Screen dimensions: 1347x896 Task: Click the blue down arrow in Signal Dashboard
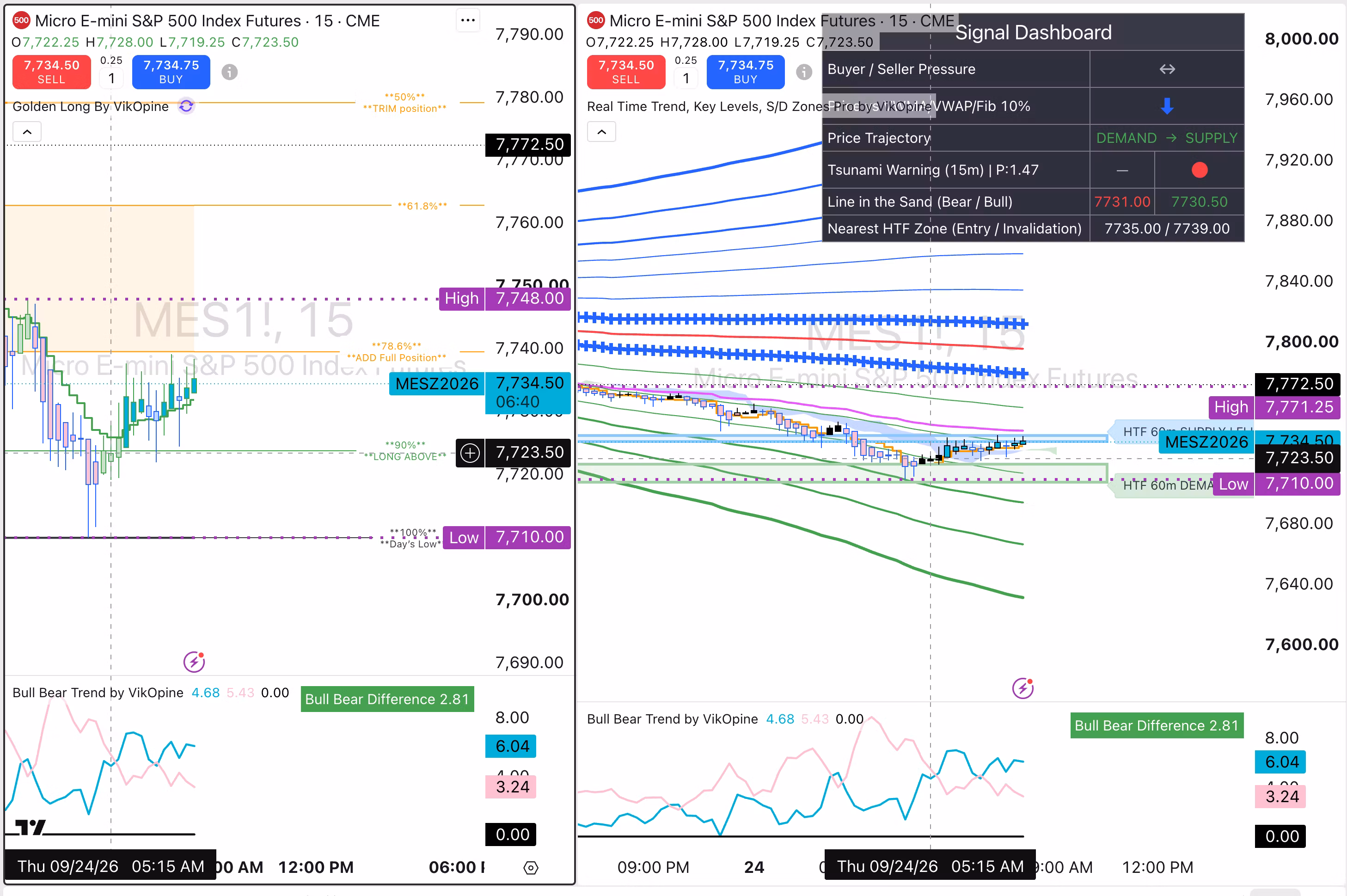pos(1167,106)
